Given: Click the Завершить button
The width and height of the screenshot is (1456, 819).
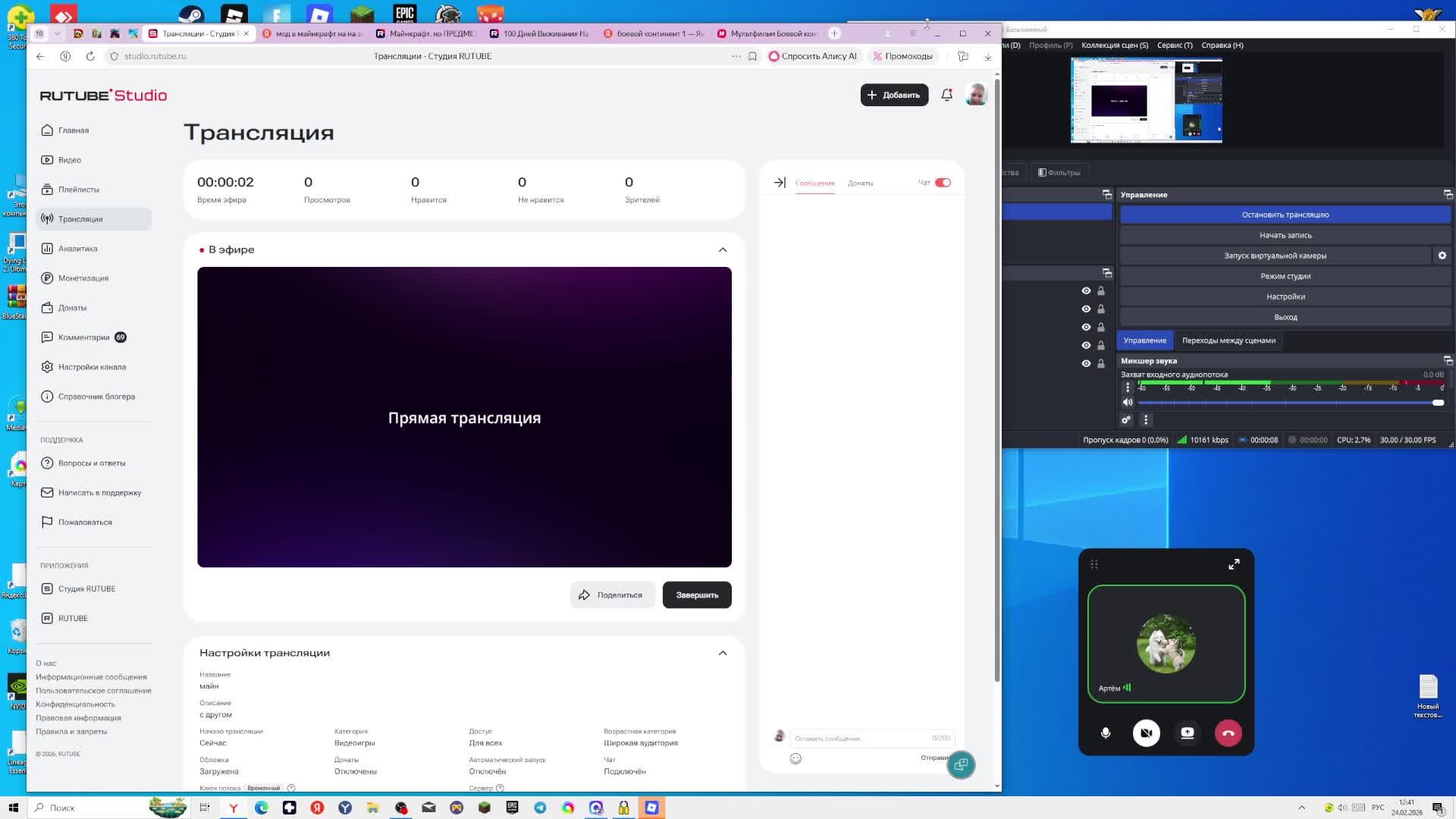Looking at the screenshot, I should click(x=696, y=595).
